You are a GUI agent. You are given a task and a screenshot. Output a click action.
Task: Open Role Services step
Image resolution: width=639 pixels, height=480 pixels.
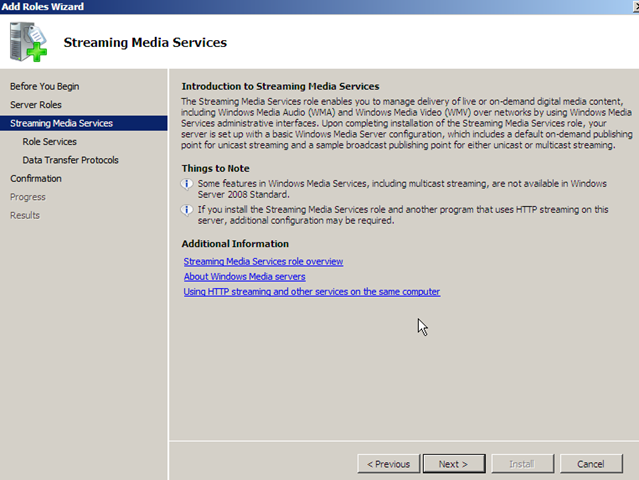[49, 142]
